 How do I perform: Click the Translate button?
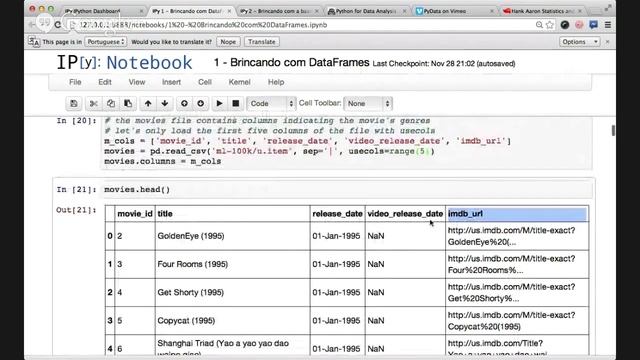tap(262, 42)
